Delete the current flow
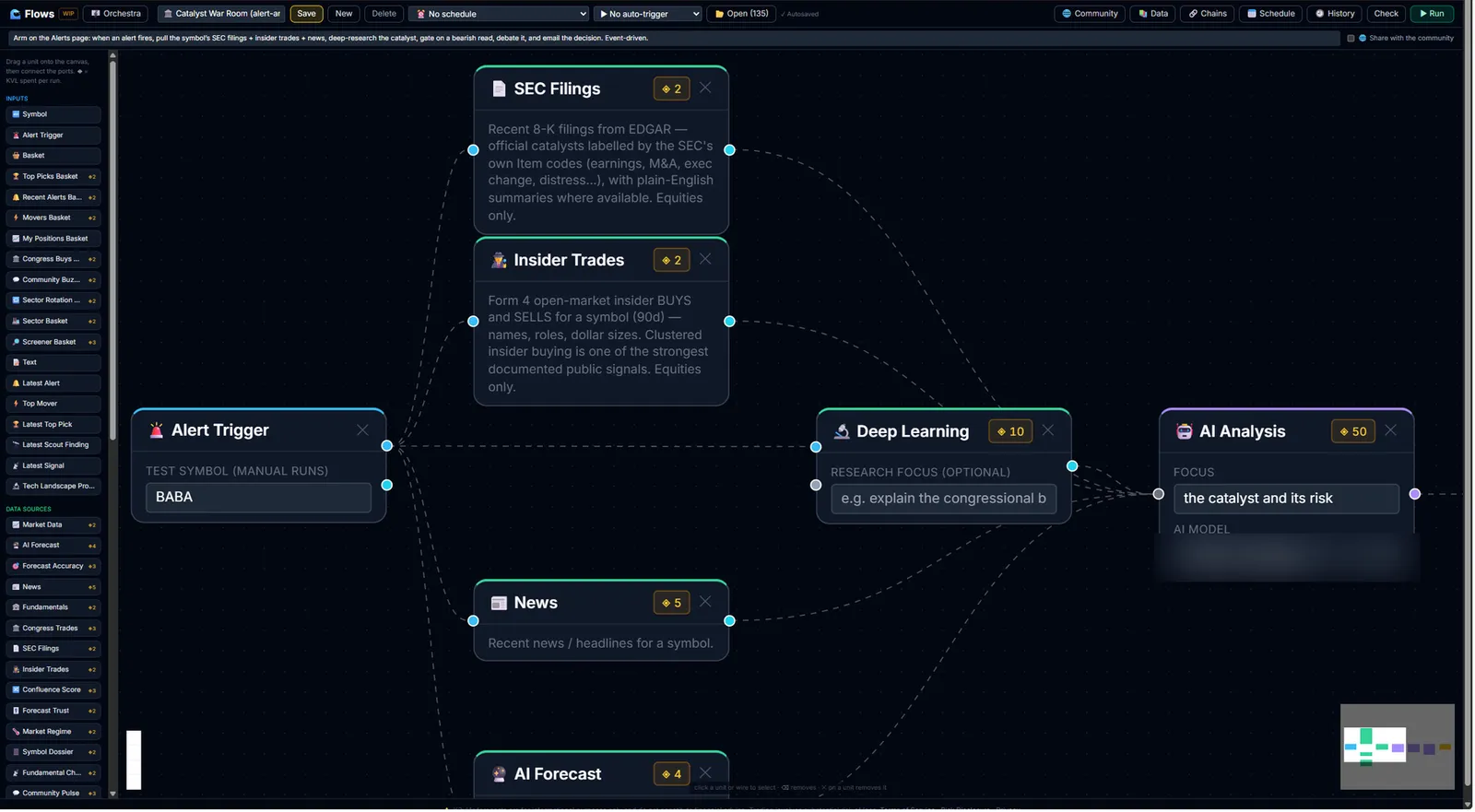The height and width of the screenshot is (812, 1475). click(384, 14)
